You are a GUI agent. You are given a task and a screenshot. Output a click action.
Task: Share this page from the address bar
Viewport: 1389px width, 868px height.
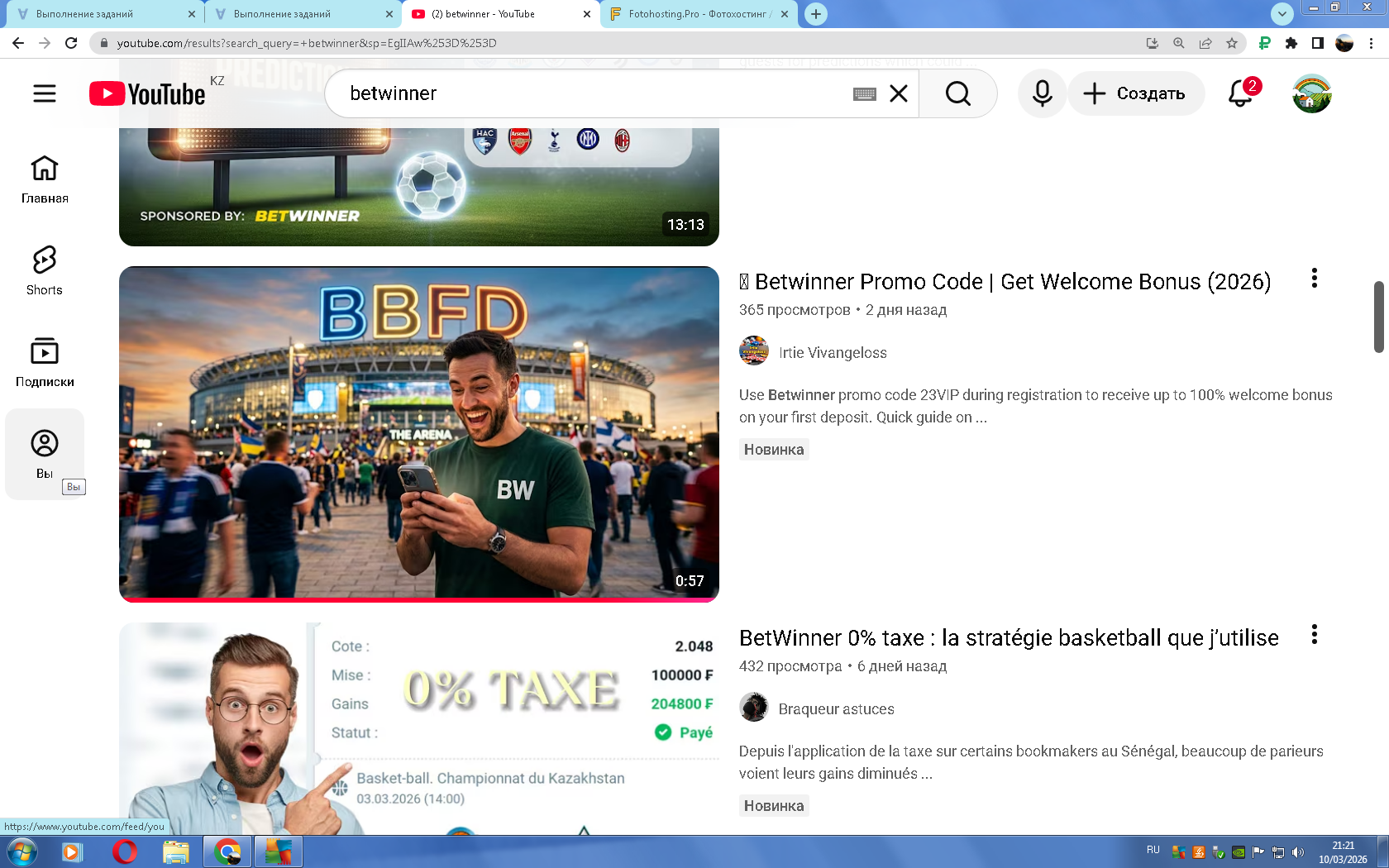(1205, 43)
